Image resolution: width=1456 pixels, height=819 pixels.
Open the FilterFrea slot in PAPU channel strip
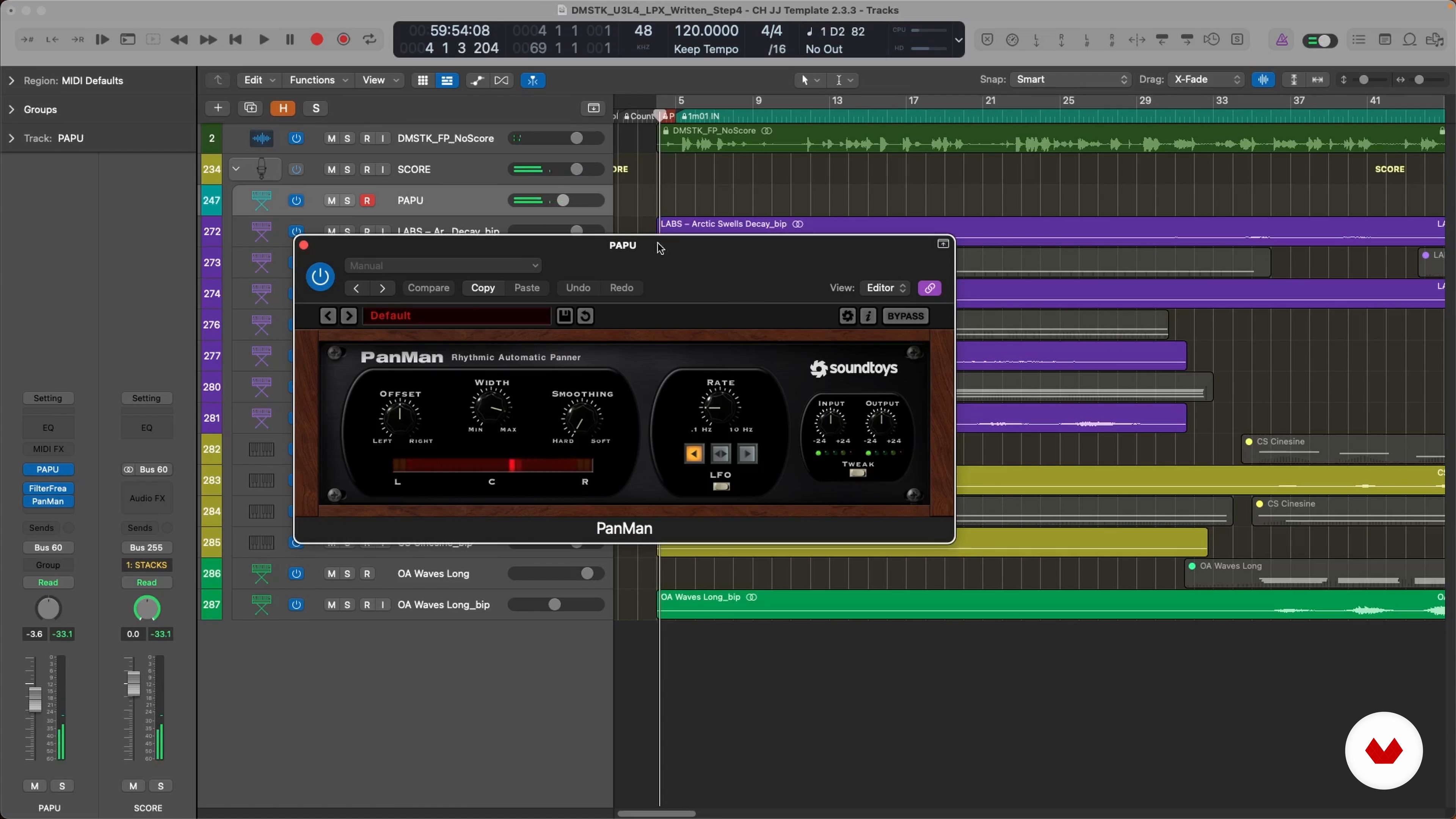tap(48, 488)
